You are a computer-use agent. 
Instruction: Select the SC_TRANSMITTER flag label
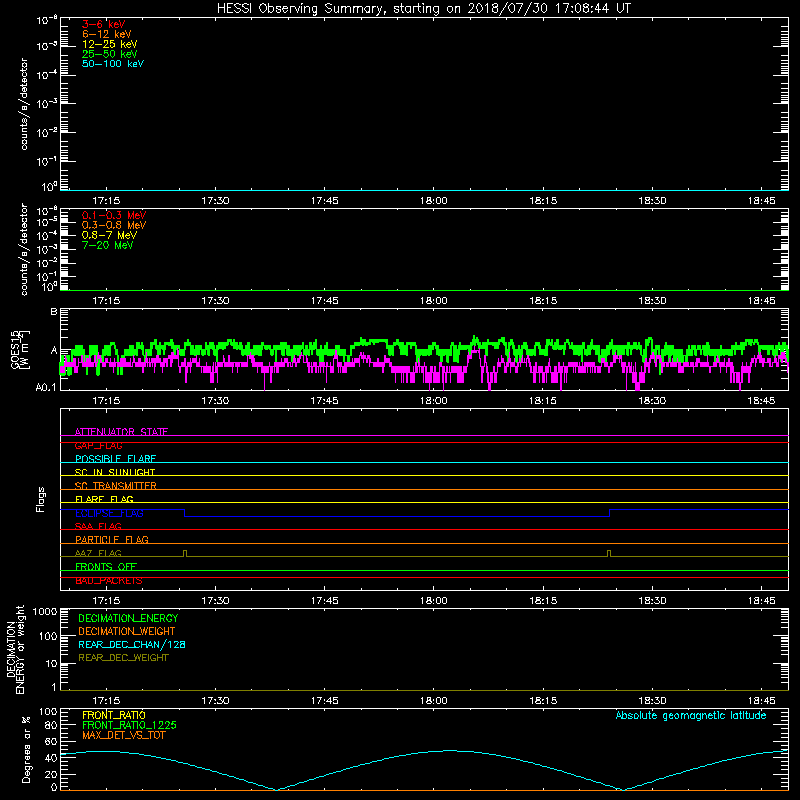[x=116, y=486]
